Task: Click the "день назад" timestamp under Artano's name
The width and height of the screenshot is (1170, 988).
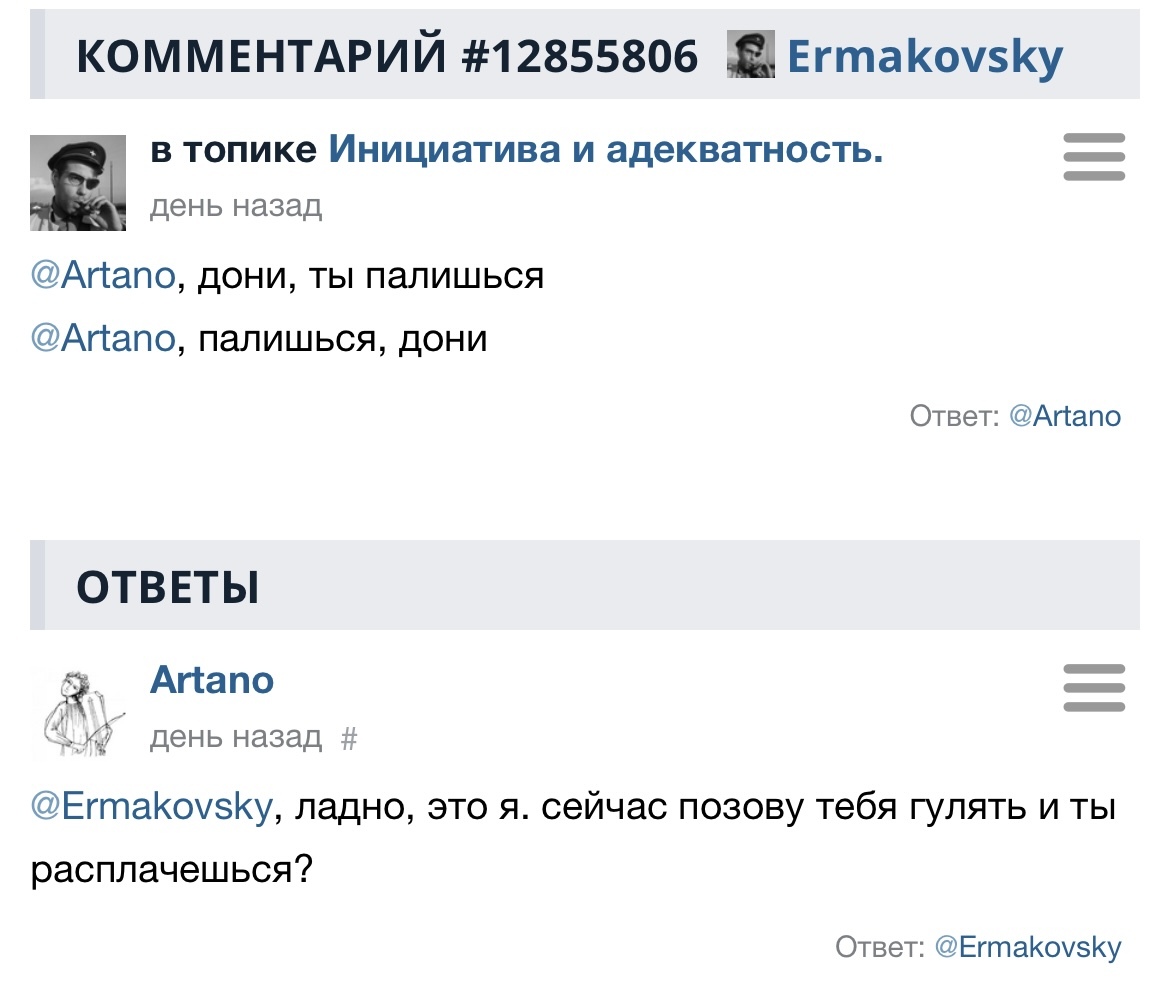Action: 236,738
